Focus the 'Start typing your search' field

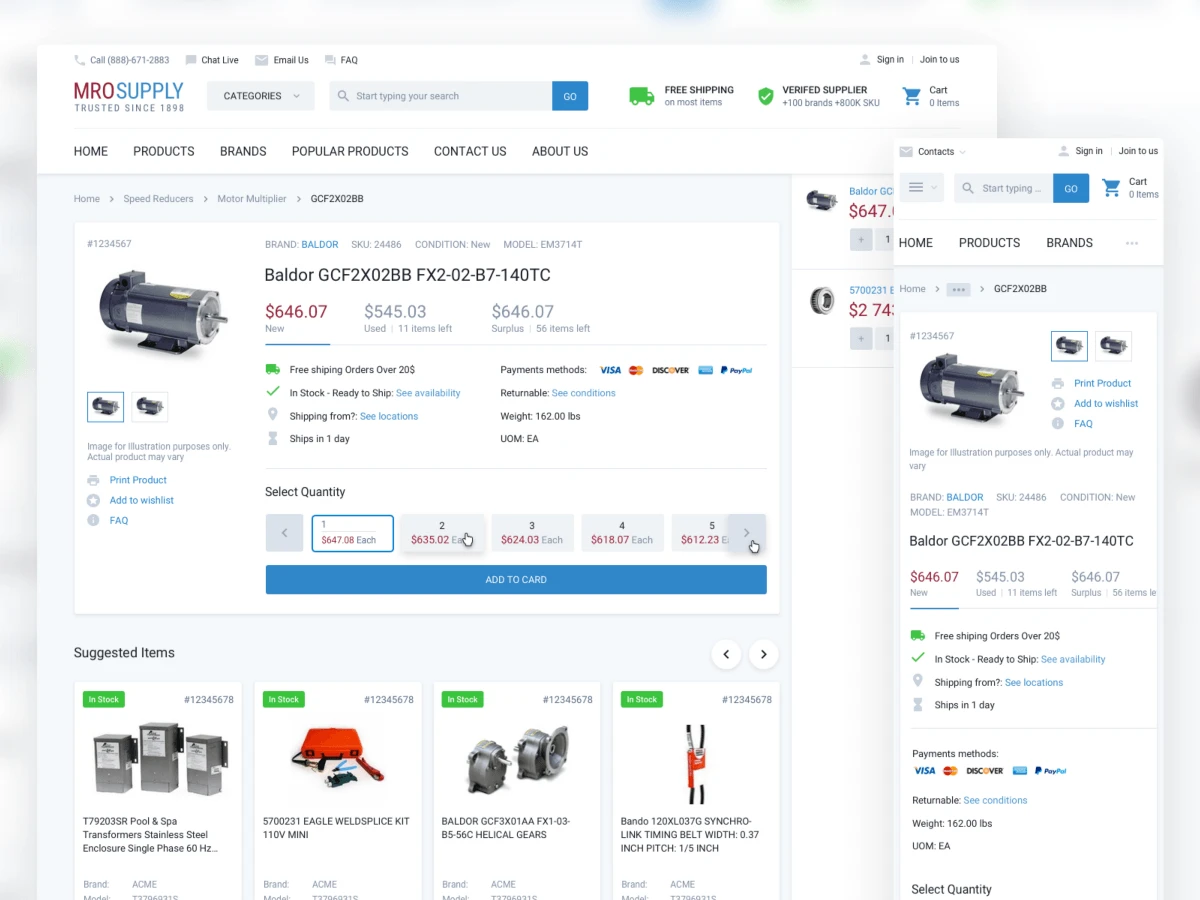(441, 96)
